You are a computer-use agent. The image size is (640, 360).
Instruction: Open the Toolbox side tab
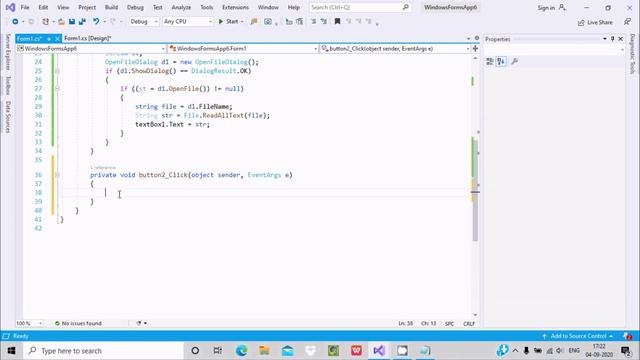[8, 86]
